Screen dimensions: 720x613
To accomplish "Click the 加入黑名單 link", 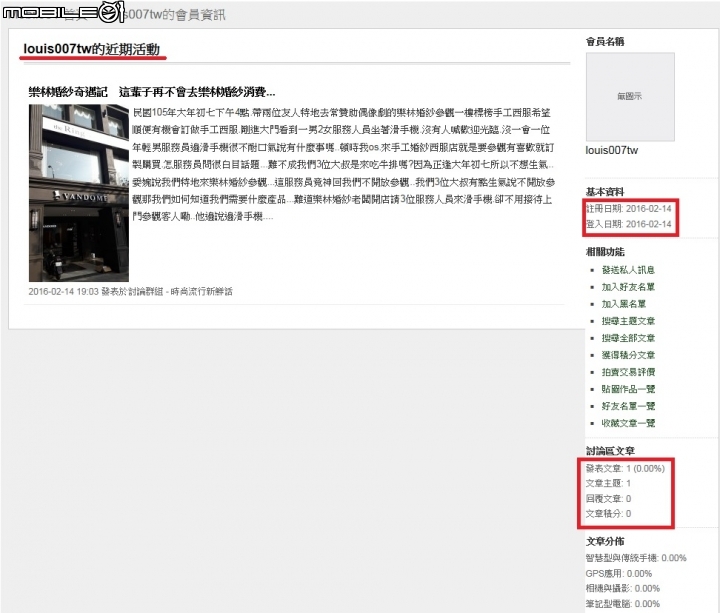I will click(x=624, y=304).
